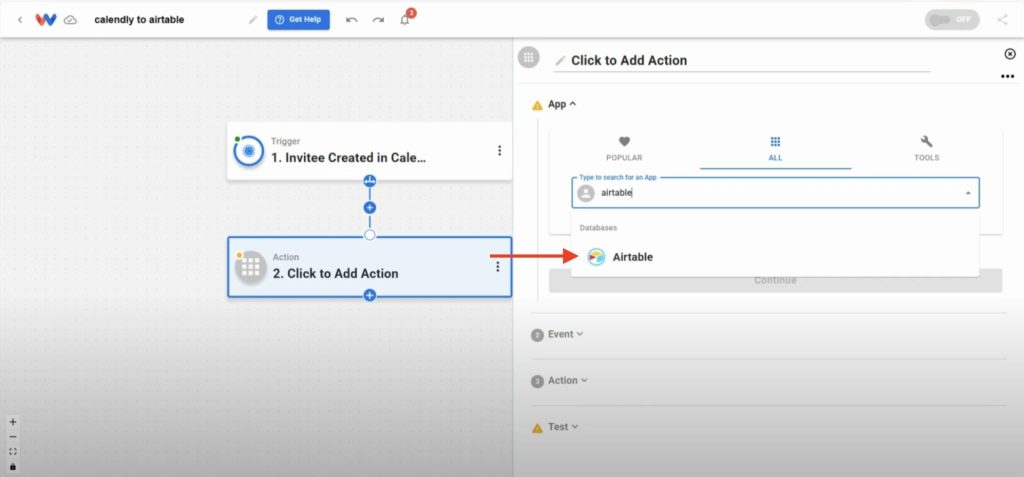This screenshot has width=1024, height=477.
Task: Click the 'calendly to airtable' workflow name
Action: (x=139, y=20)
